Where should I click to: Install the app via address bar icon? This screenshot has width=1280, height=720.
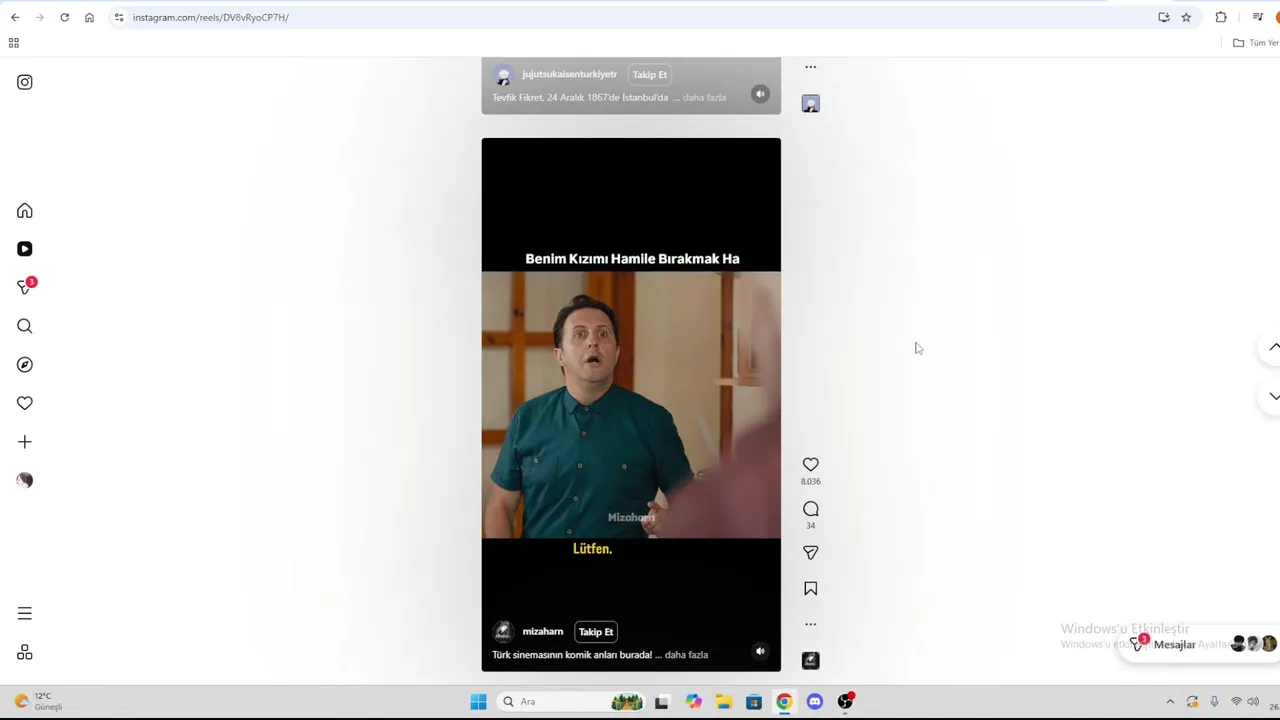coord(1164,17)
